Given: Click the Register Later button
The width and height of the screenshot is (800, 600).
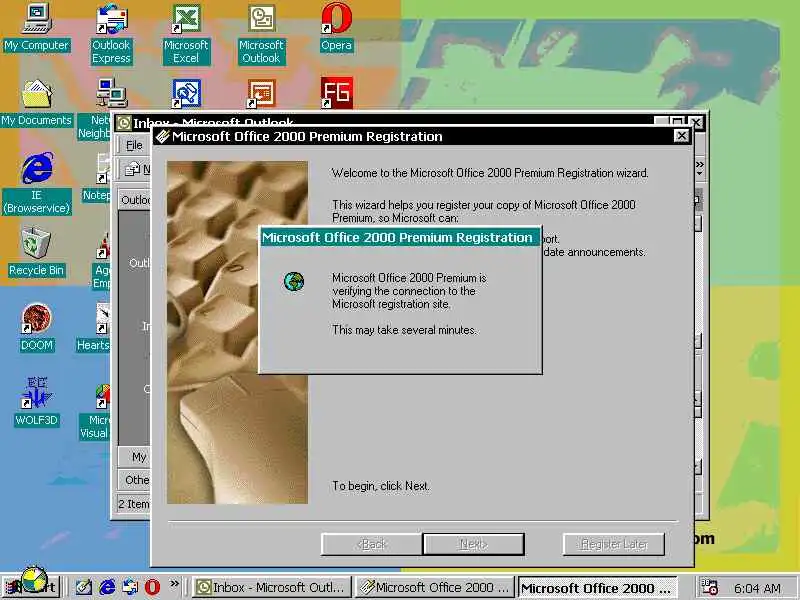Looking at the screenshot, I should click(x=614, y=544).
